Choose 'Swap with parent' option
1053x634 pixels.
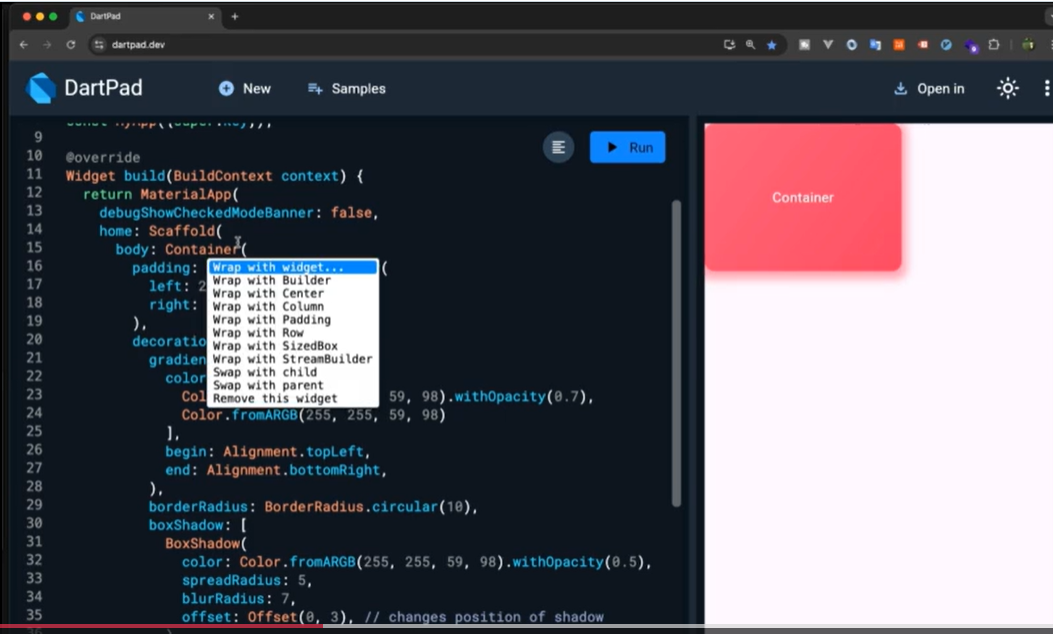[x=293, y=385]
